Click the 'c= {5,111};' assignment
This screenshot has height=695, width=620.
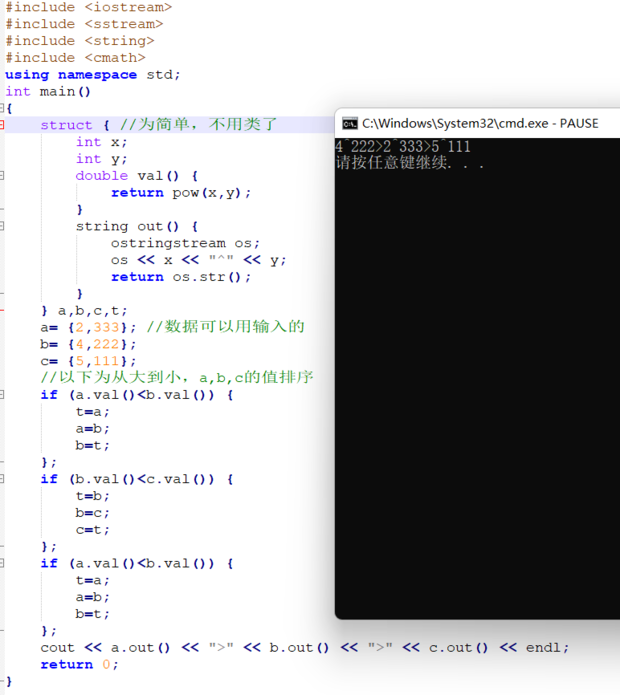(x=88, y=361)
